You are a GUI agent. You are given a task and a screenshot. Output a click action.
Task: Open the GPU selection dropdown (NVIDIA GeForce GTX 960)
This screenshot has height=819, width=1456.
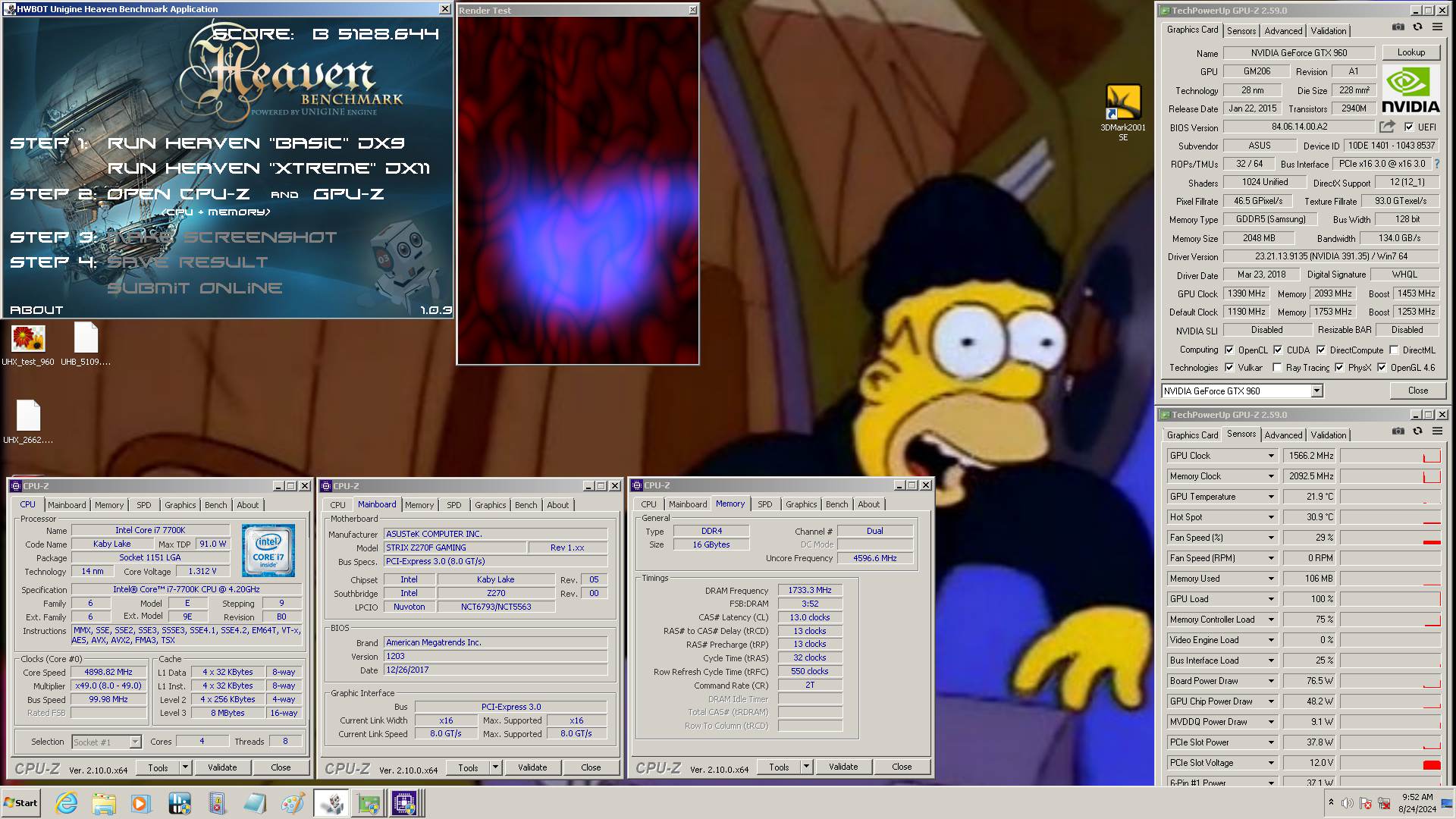(x=1316, y=391)
